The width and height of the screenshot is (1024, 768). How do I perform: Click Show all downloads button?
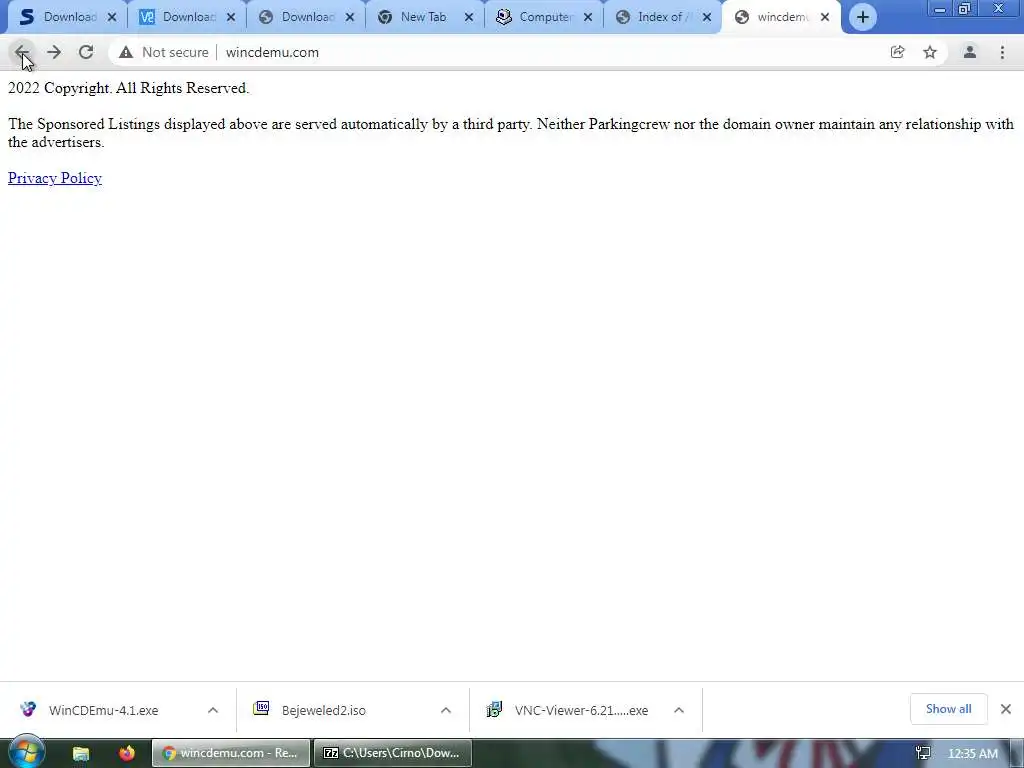[x=948, y=709]
